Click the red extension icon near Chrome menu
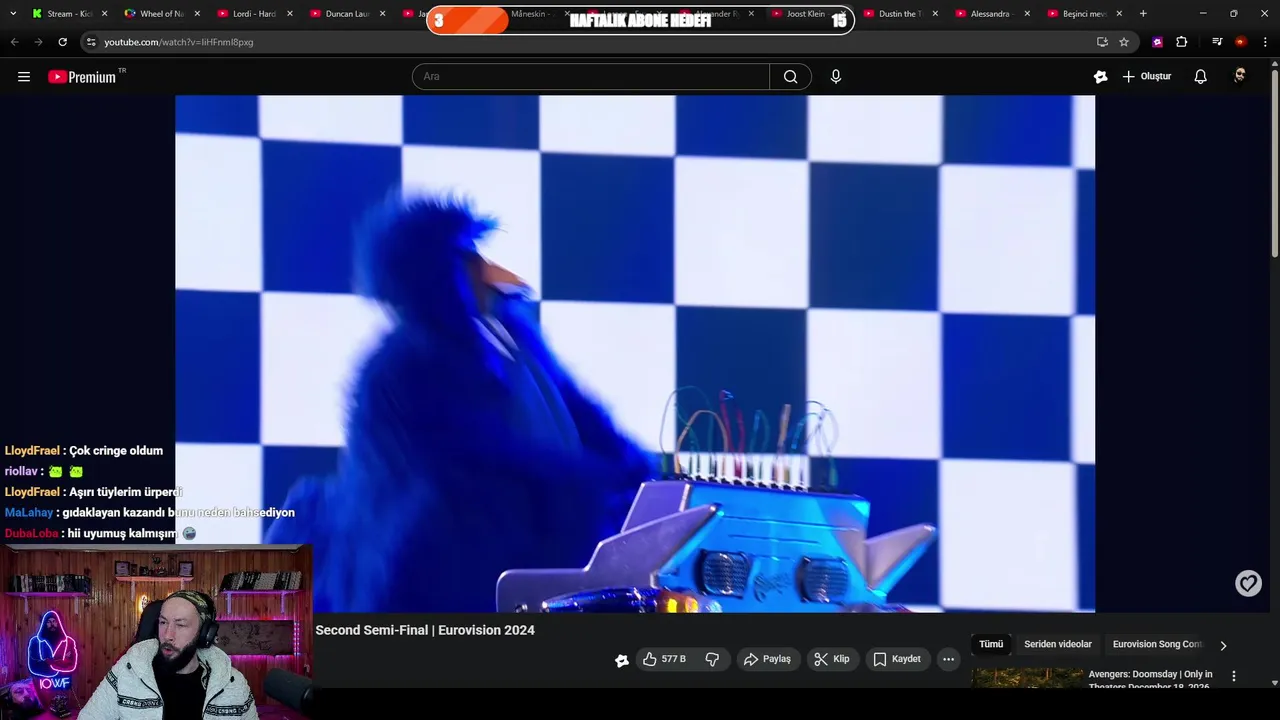 (x=1241, y=42)
